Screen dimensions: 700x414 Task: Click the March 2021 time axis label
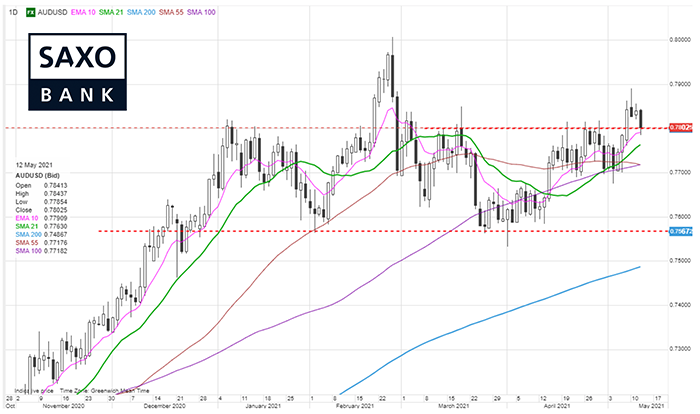[453, 406]
